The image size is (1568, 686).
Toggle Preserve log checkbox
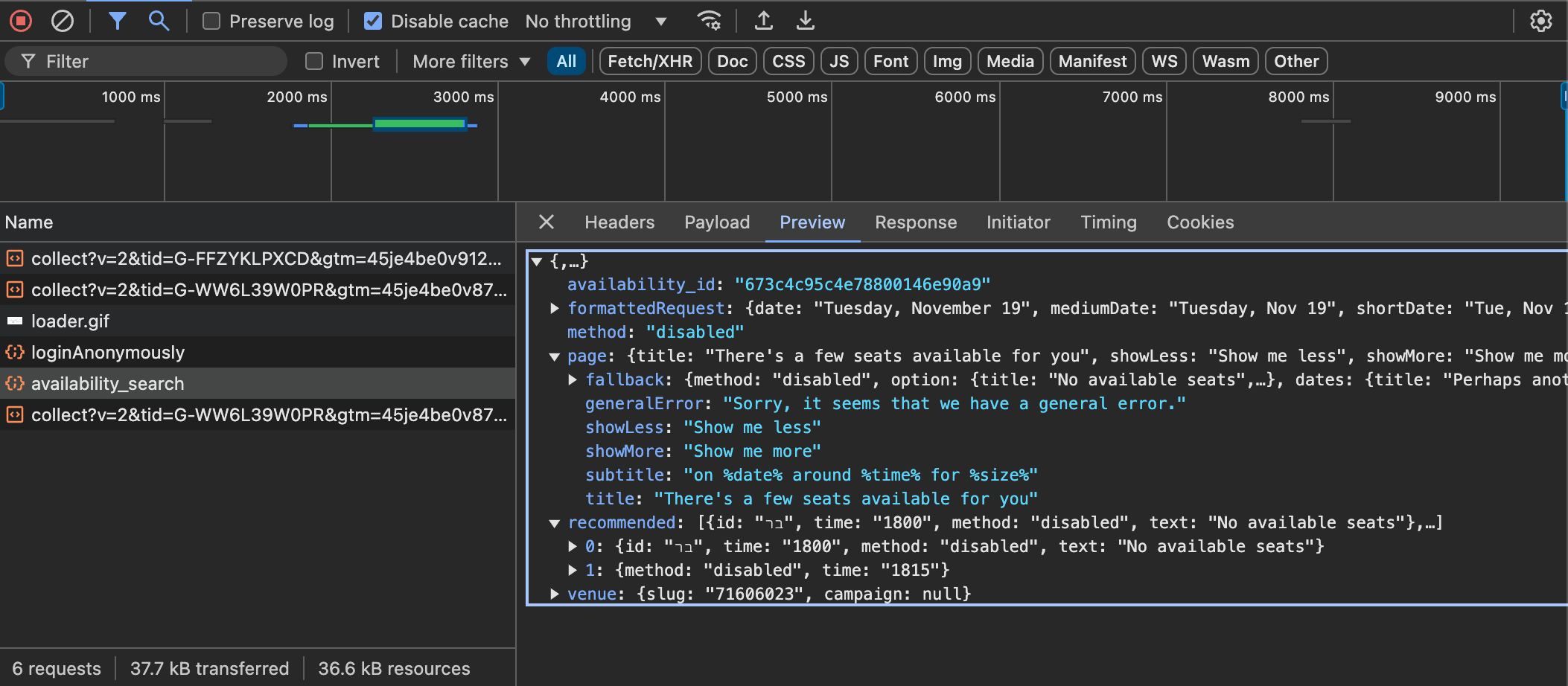tap(211, 21)
